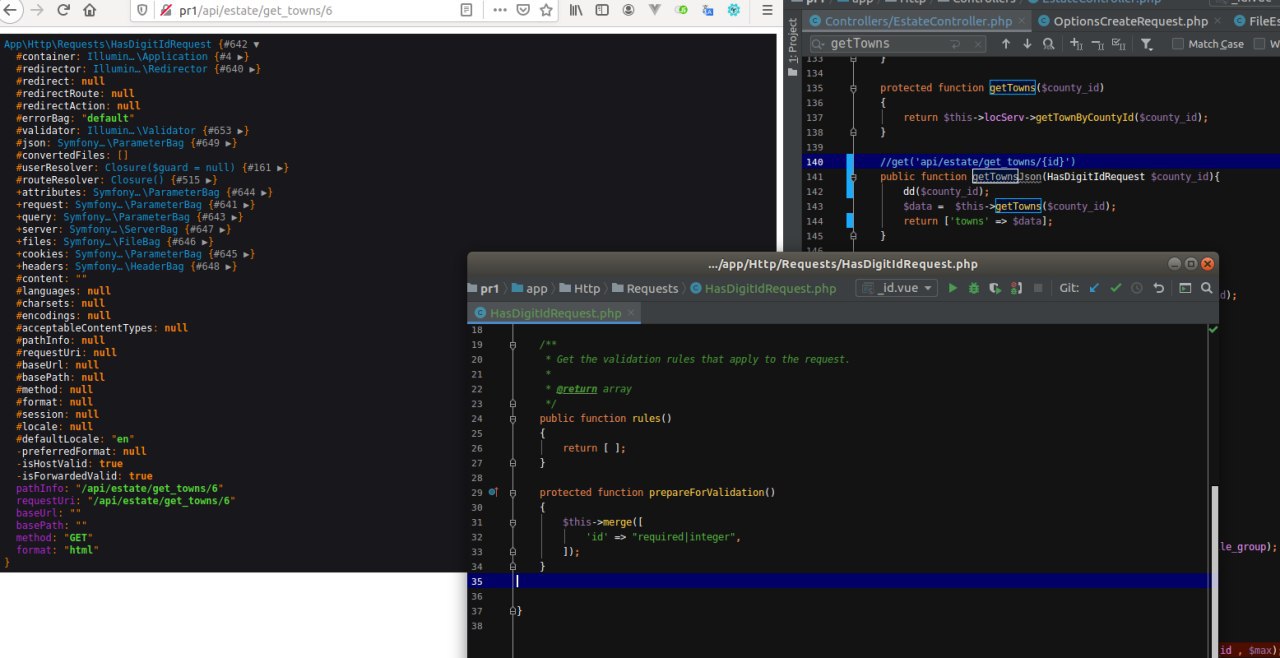Reload the browser page
The width and height of the screenshot is (1280, 658).
[63, 10]
